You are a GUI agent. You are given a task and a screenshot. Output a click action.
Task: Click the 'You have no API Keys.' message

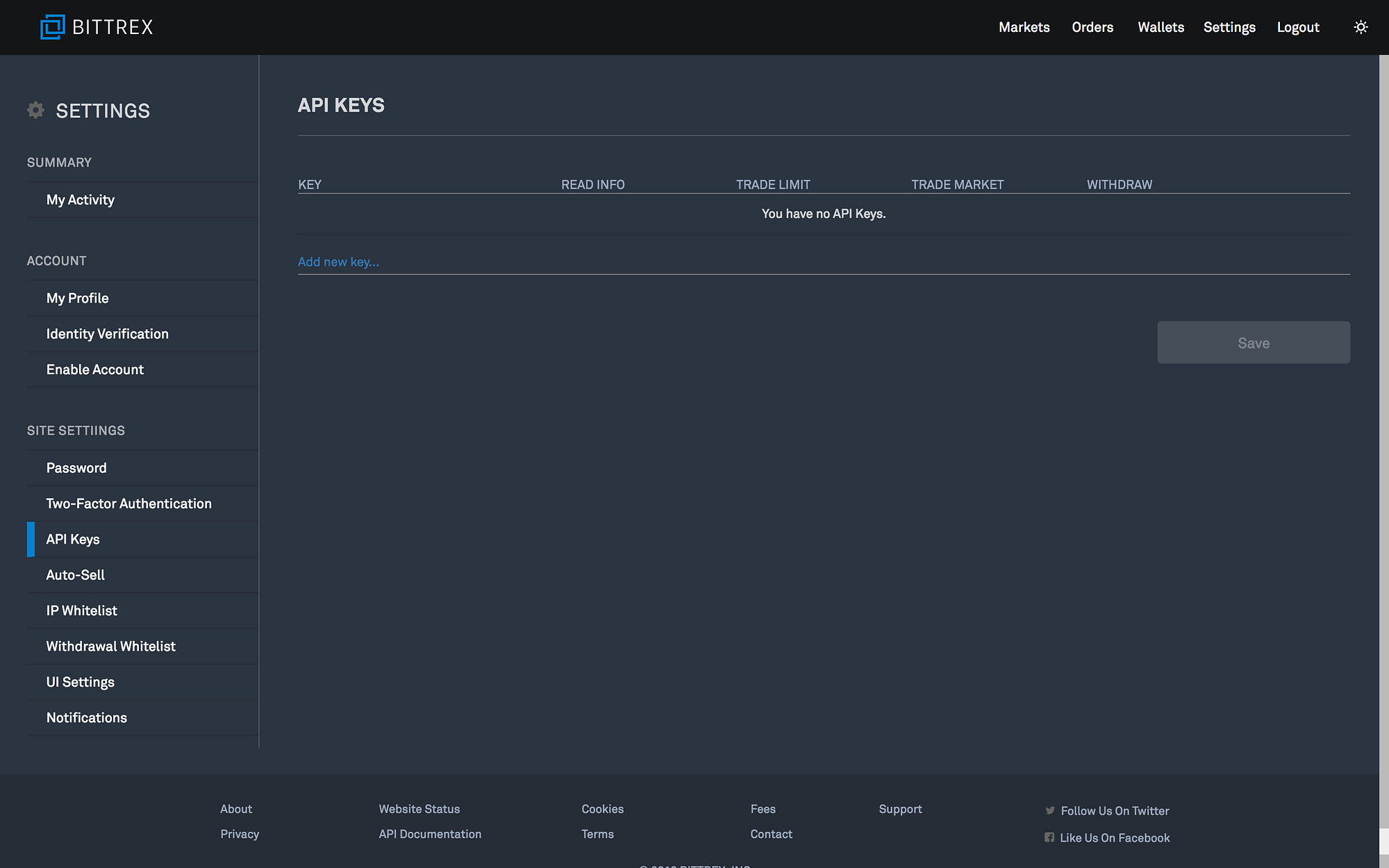[x=824, y=214]
